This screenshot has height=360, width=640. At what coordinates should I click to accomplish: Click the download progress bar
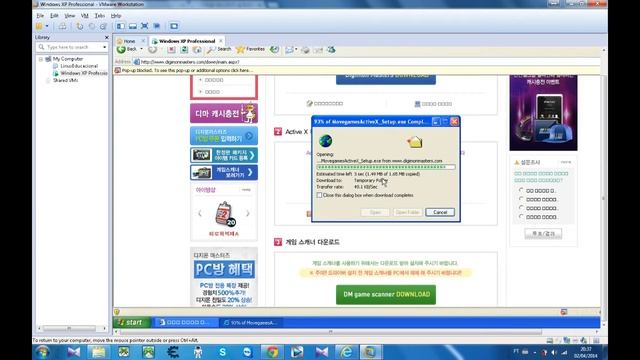tap(386, 167)
